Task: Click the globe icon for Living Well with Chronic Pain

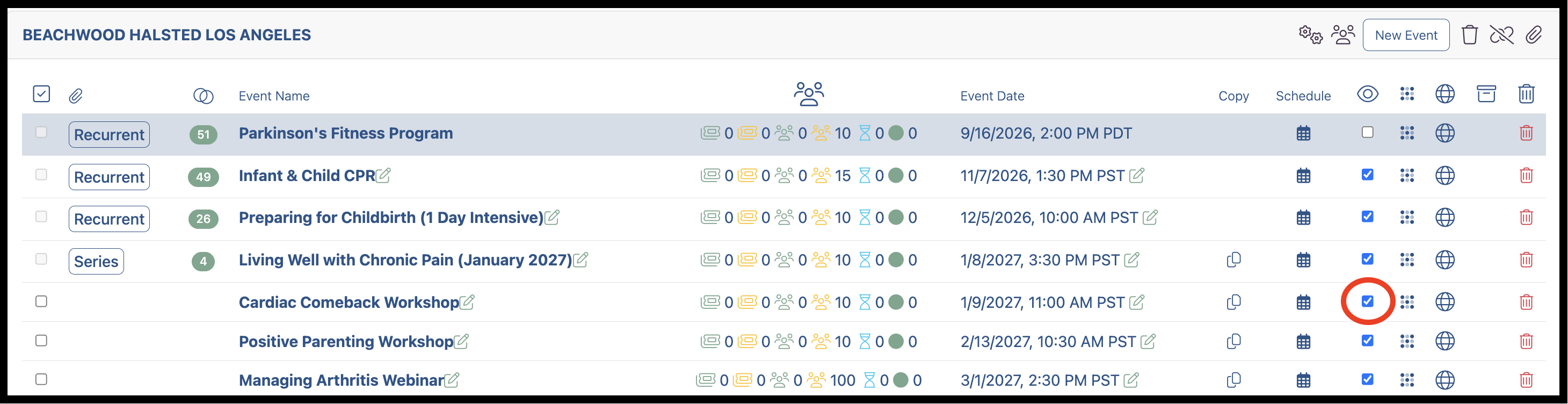Action: click(x=1445, y=260)
